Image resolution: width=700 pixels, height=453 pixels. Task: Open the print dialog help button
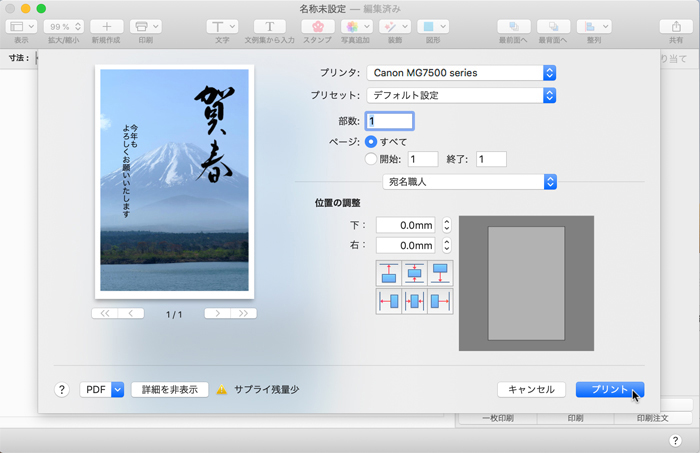61,390
